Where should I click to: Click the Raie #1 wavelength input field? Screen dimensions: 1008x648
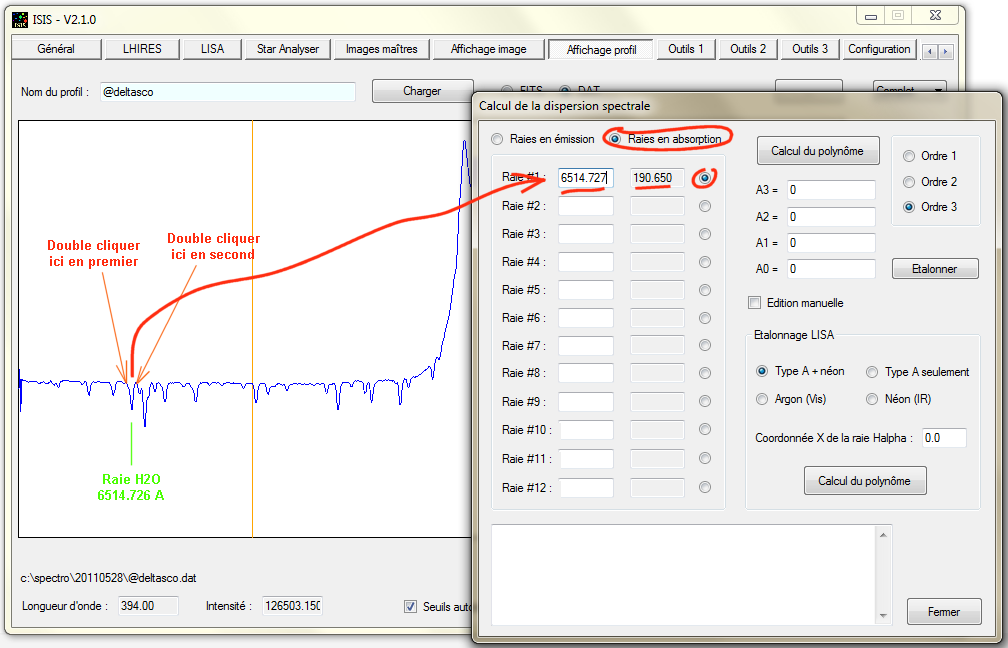click(585, 178)
